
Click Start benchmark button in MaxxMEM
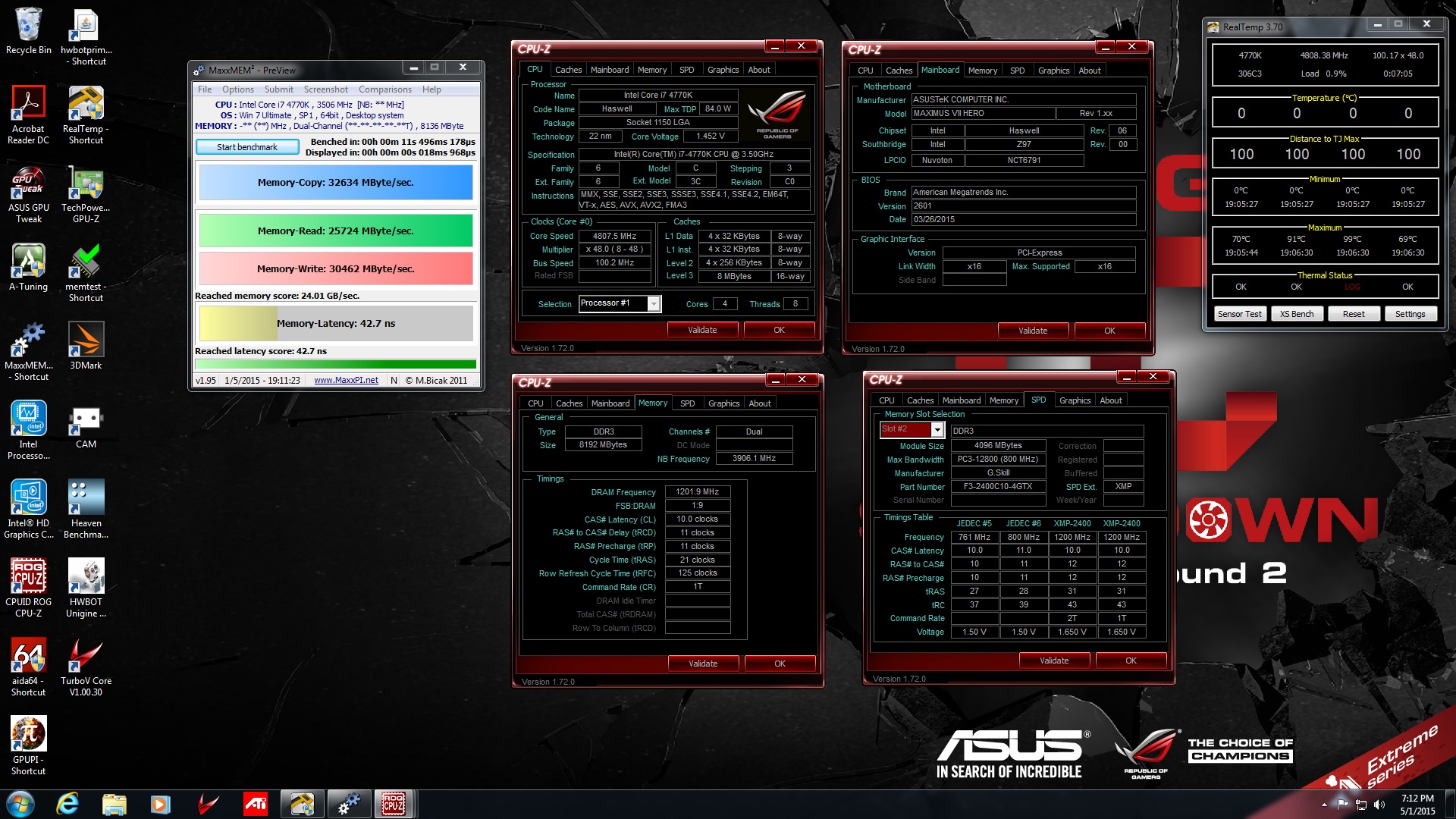point(247,147)
